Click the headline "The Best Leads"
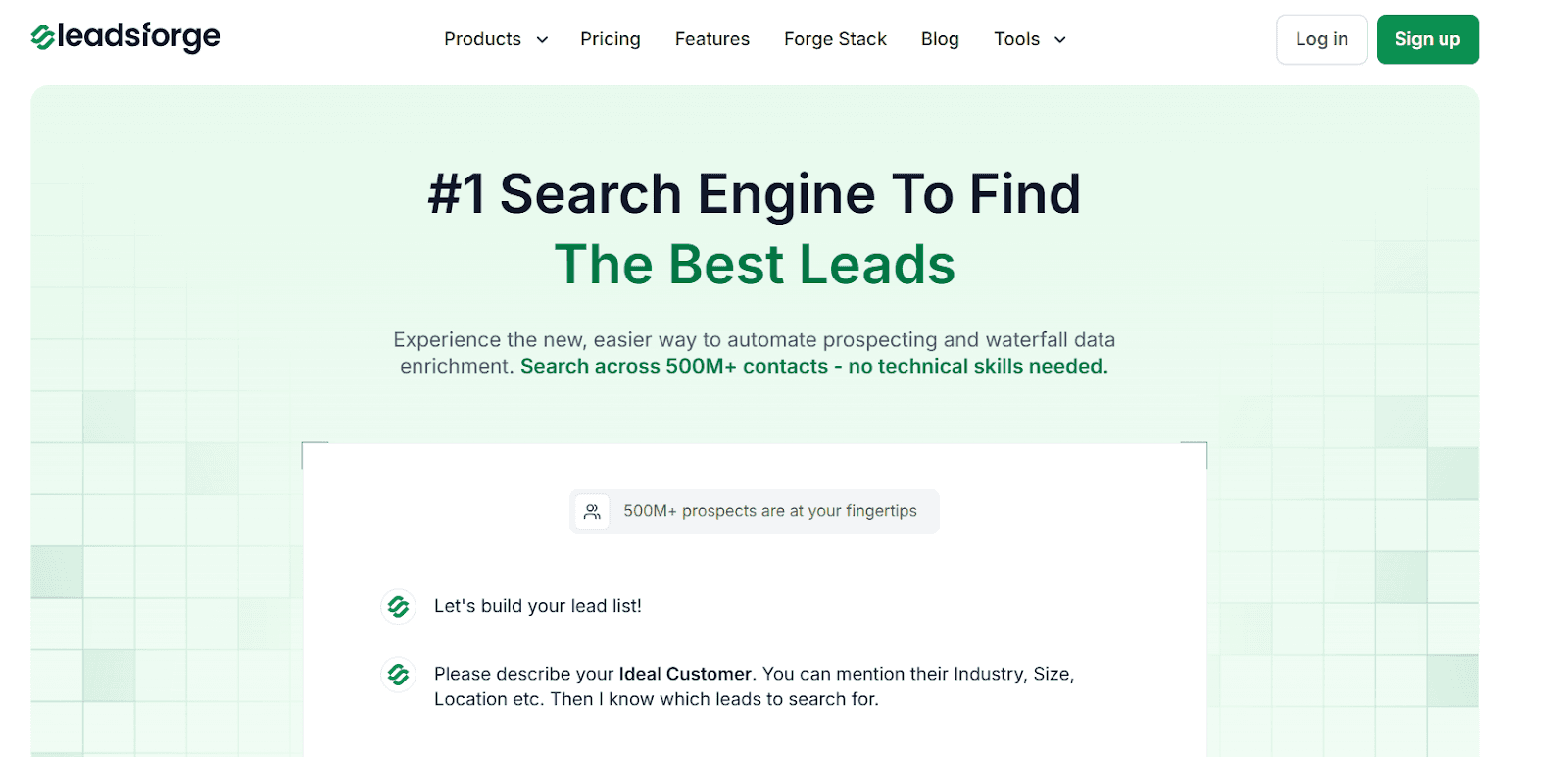 coord(754,263)
